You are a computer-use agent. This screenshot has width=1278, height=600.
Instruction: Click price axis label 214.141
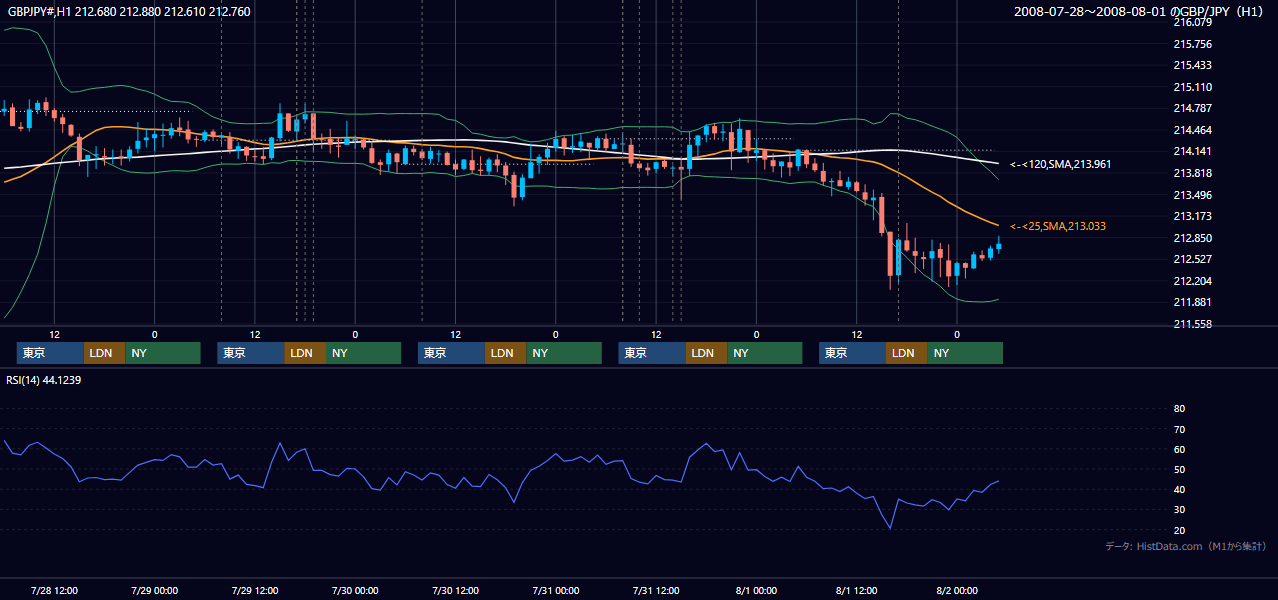[x=1192, y=152]
